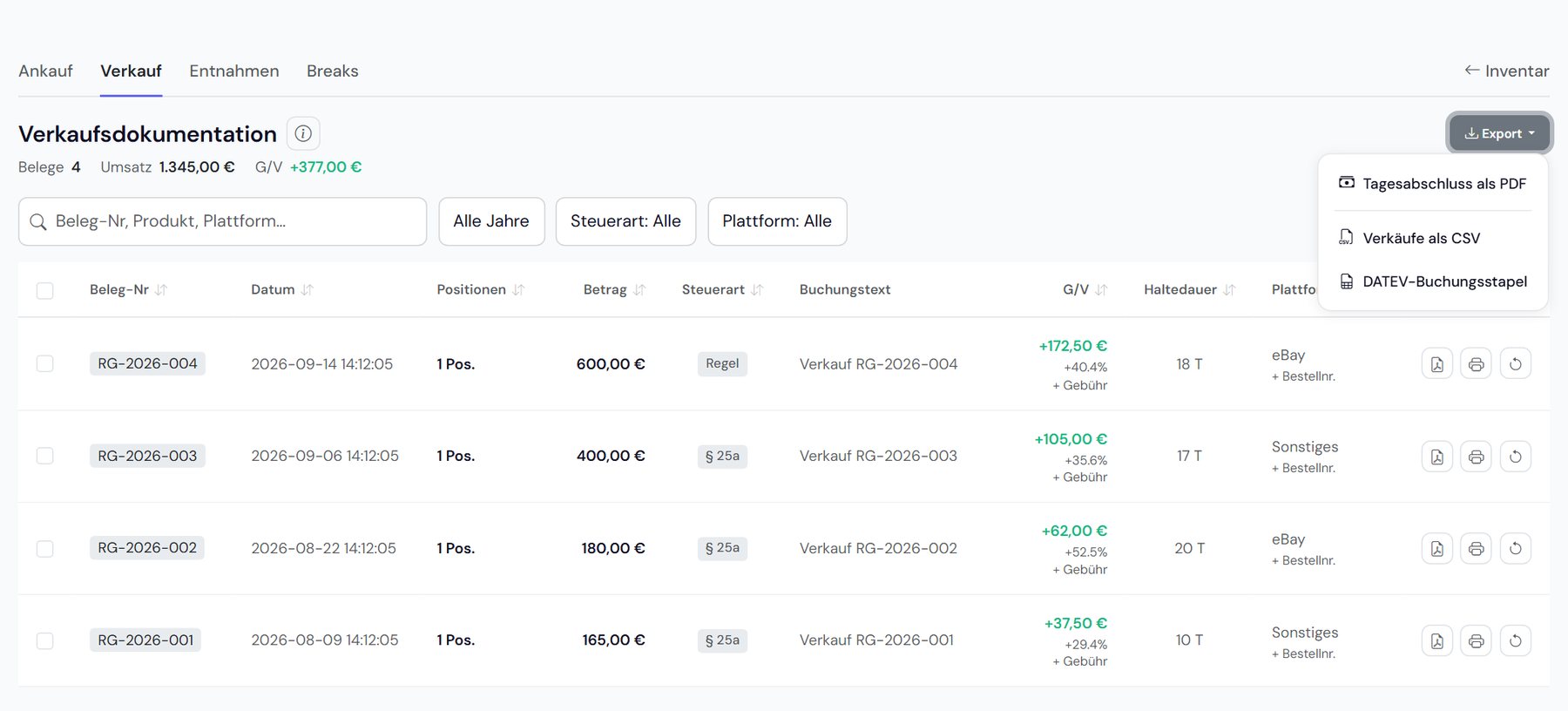Expand the Steuerart: Alle filter

pos(625,221)
